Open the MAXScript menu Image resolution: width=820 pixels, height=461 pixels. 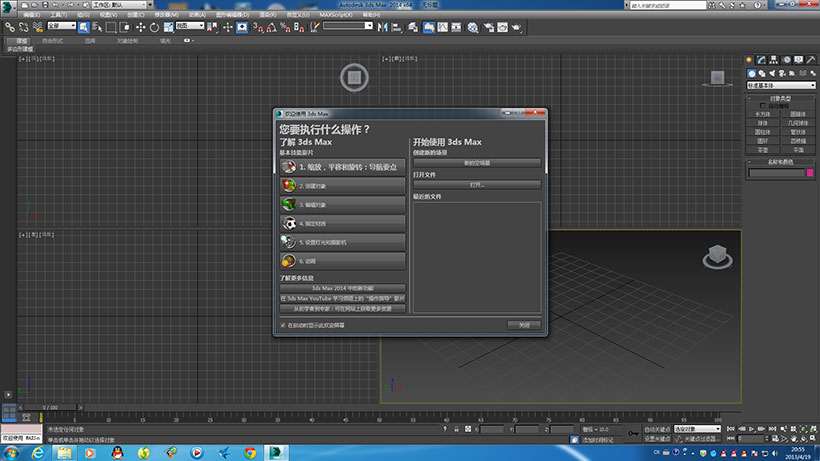(335, 15)
